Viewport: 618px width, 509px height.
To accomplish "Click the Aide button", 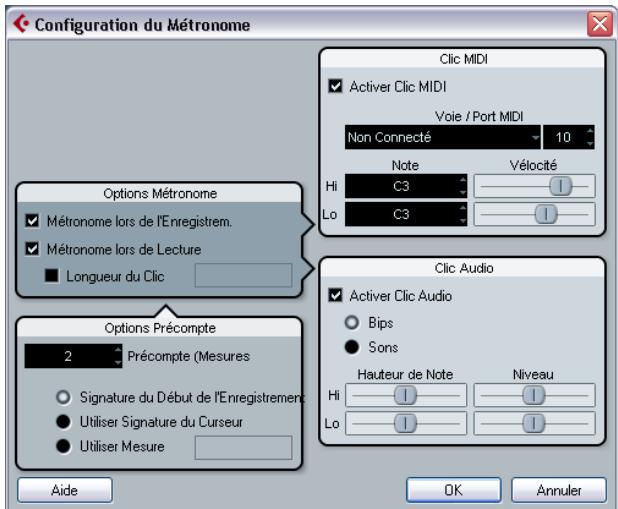I will point(65,490).
